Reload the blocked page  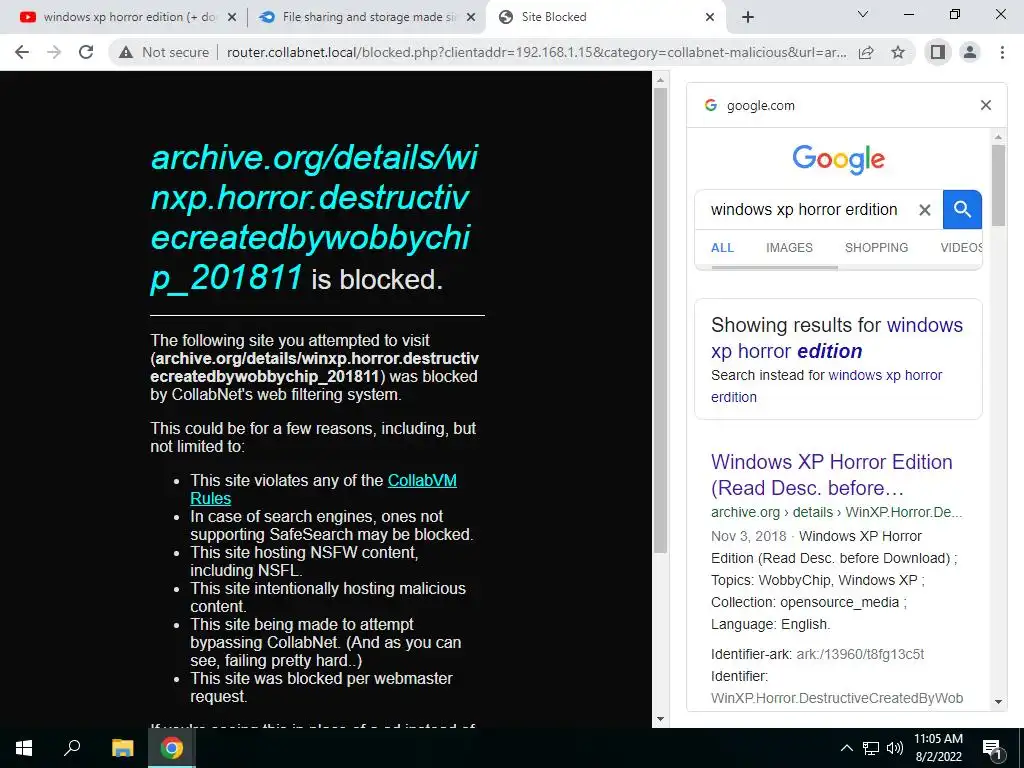pyautogui.click(x=86, y=52)
